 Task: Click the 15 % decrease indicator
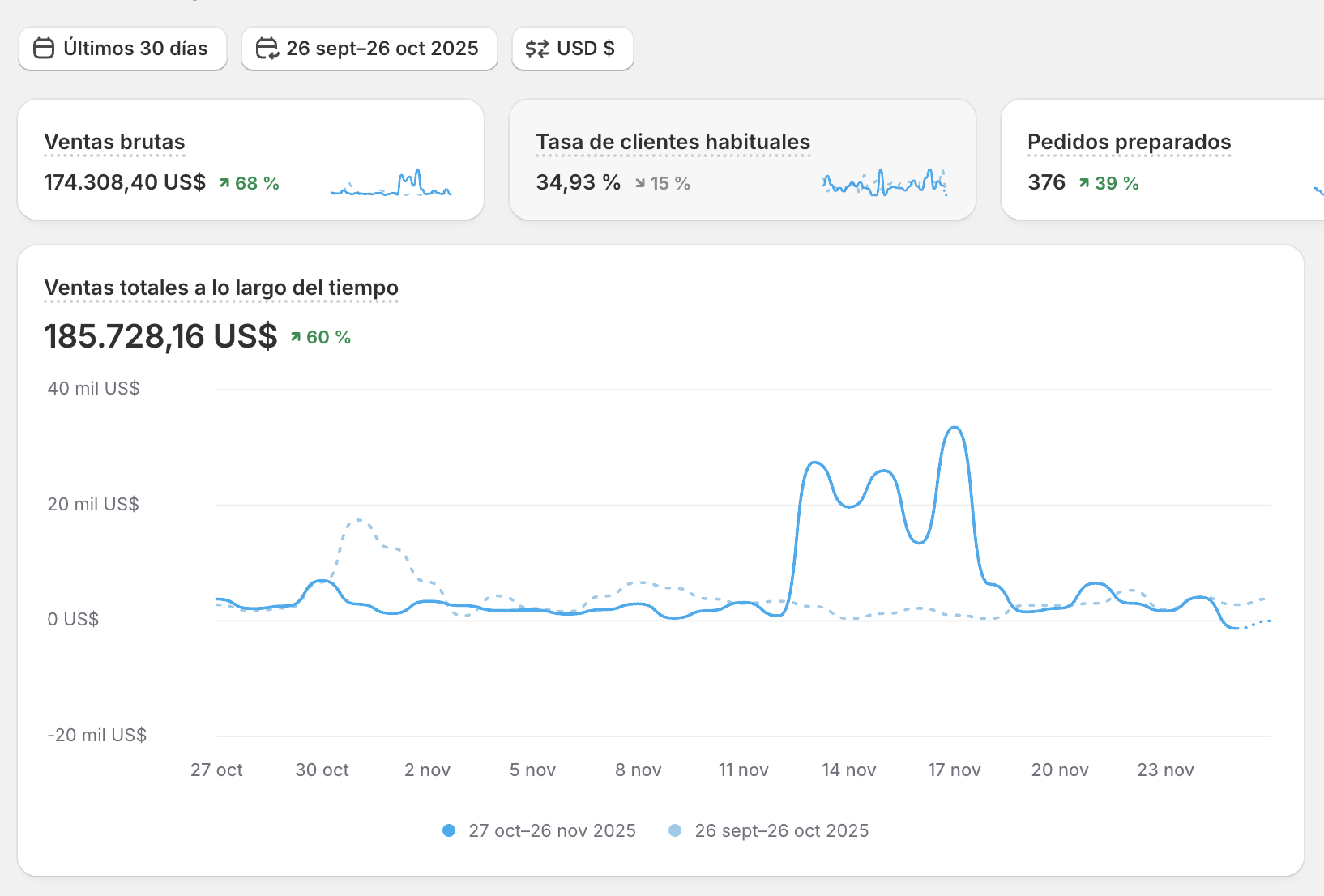(x=663, y=183)
